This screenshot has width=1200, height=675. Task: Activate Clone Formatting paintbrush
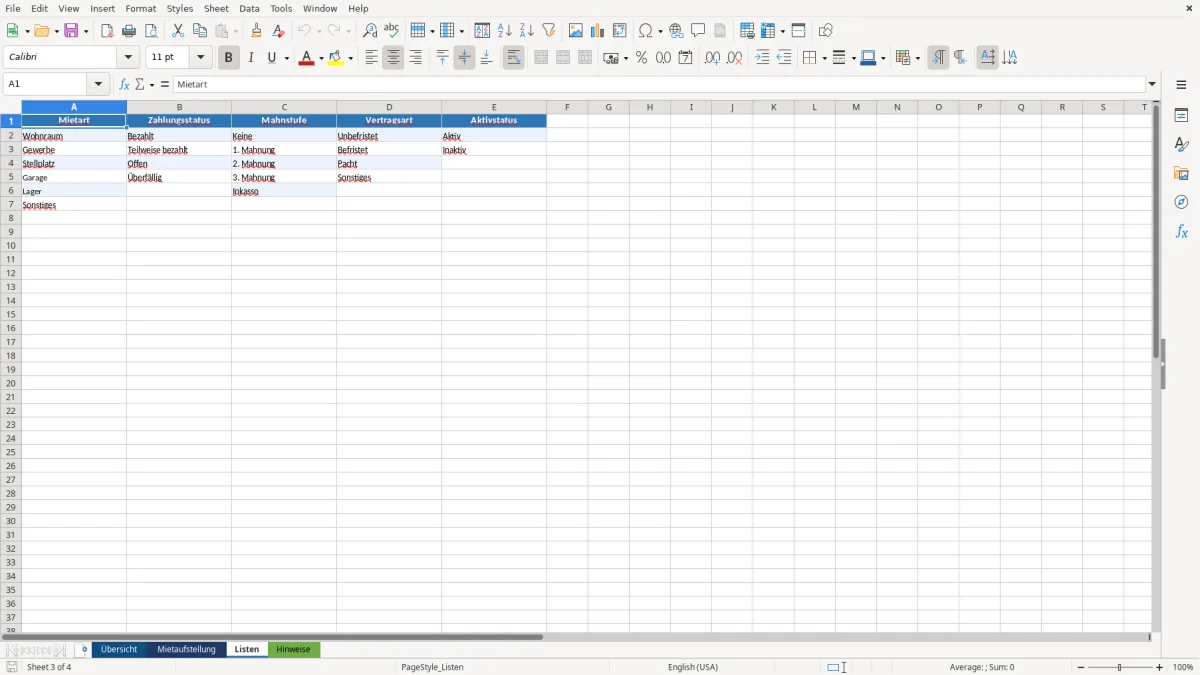pyautogui.click(x=257, y=31)
